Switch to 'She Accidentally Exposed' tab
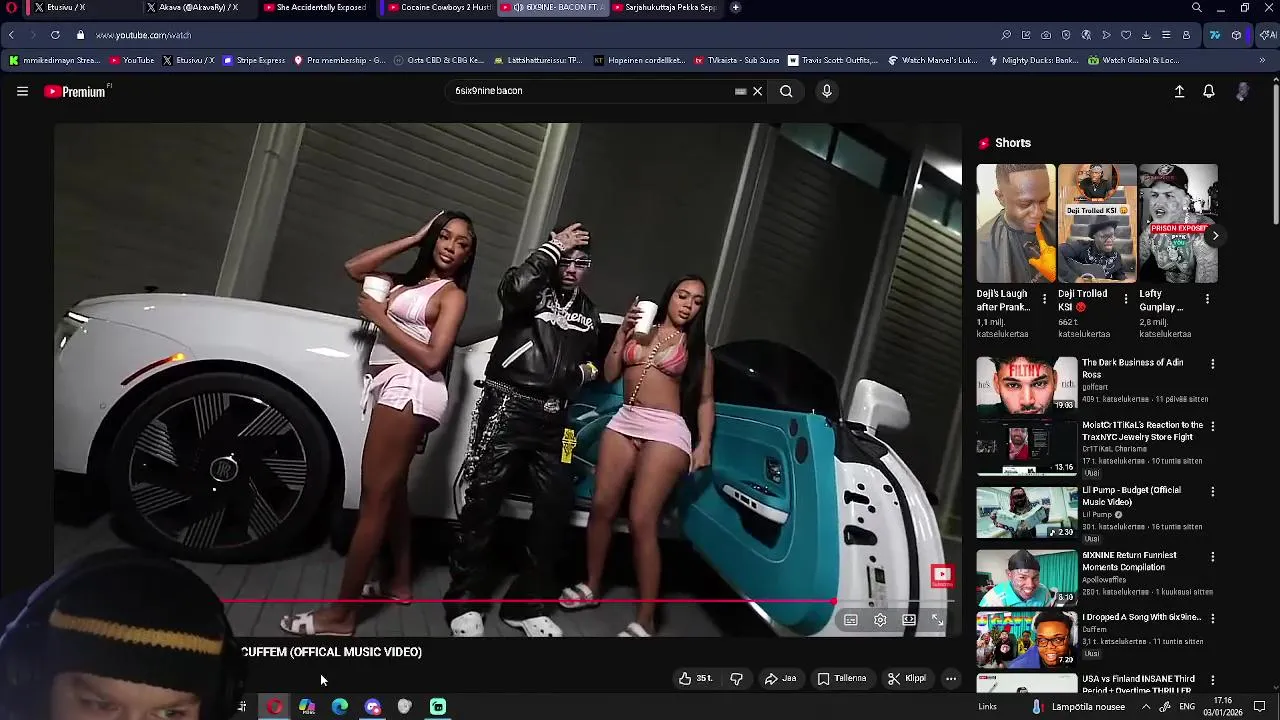The image size is (1280, 720). pyautogui.click(x=314, y=7)
